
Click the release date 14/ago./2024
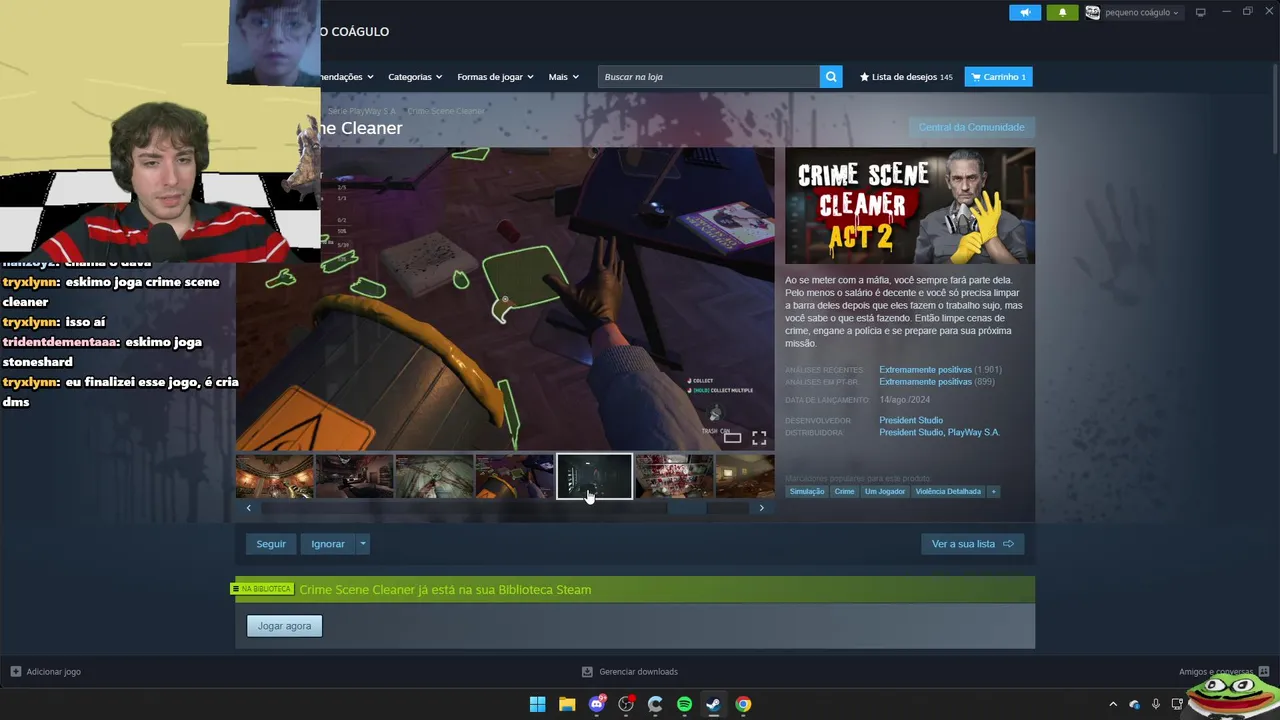tap(904, 400)
